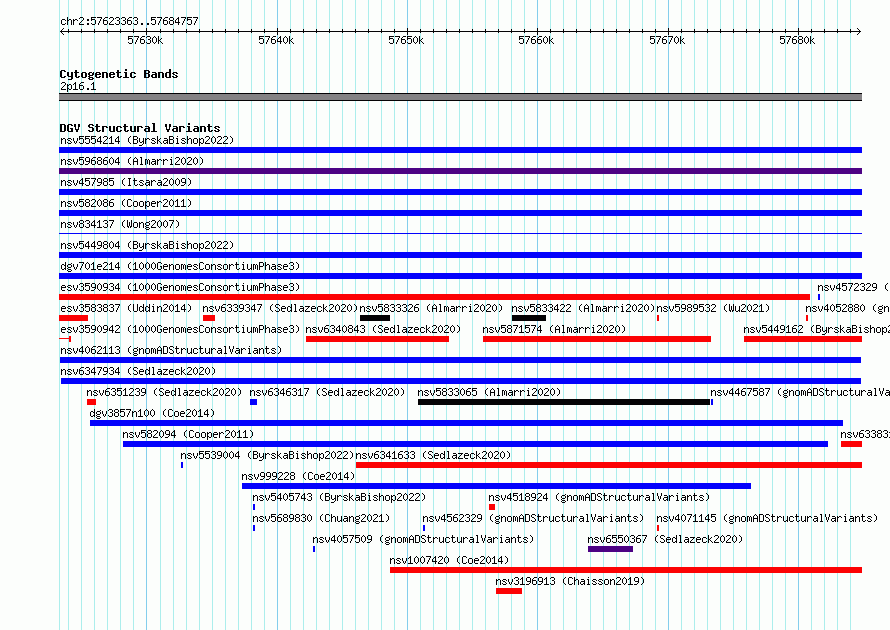Click the purple bar under nsv6550367
Viewport: 890px width, 630px height.
pos(610,549)
